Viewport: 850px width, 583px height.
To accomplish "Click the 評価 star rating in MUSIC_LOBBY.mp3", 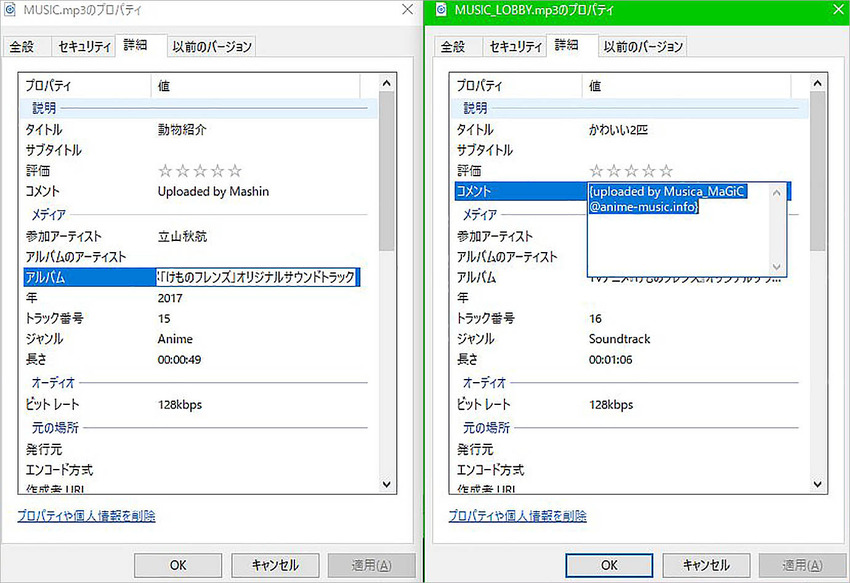I will click(632, 171).
